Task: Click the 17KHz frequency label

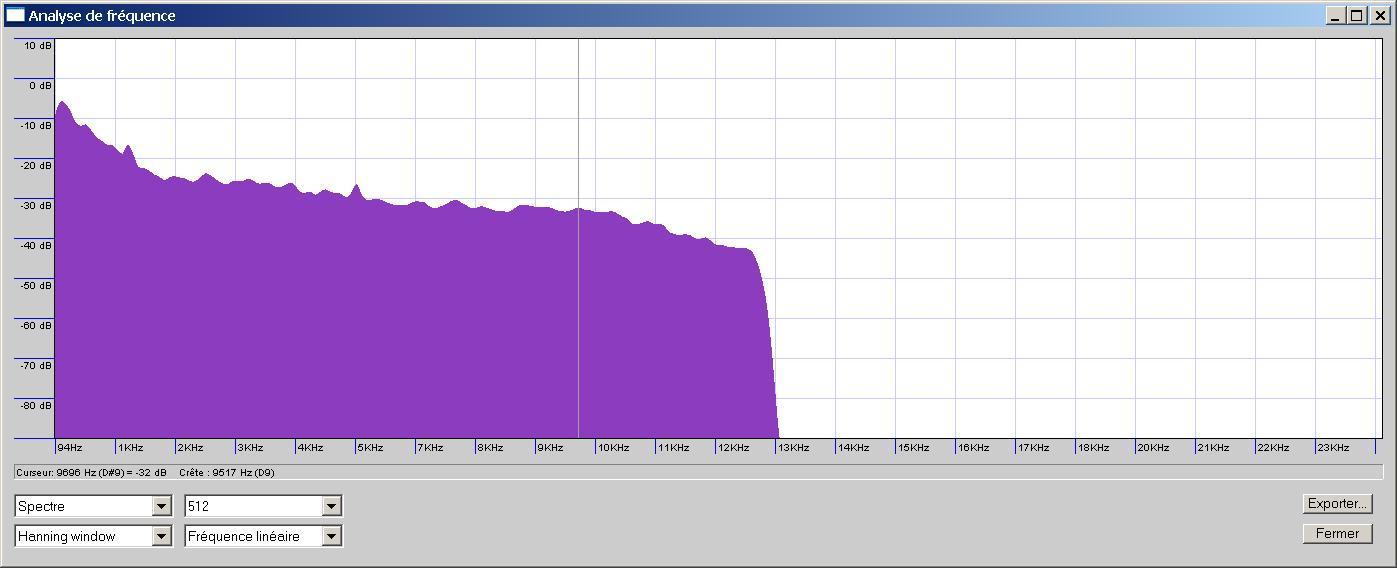Action: (1033, 447)
